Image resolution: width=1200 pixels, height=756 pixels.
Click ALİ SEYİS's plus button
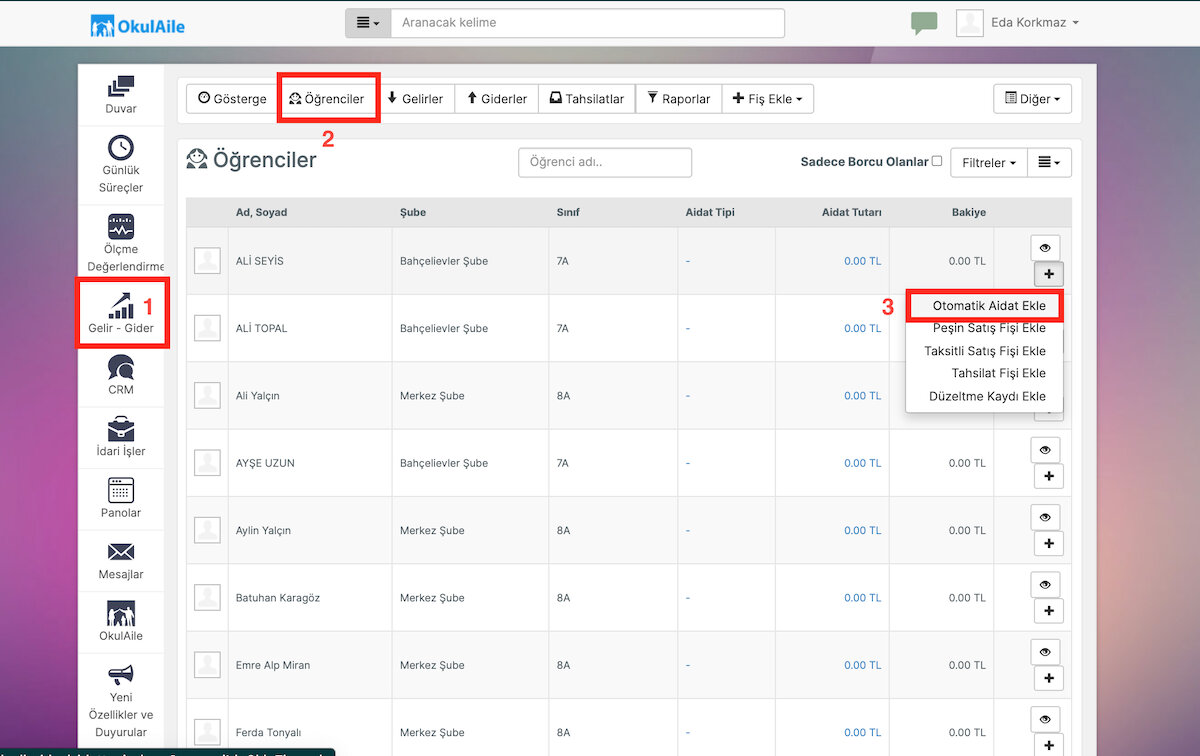[1048, 274]
